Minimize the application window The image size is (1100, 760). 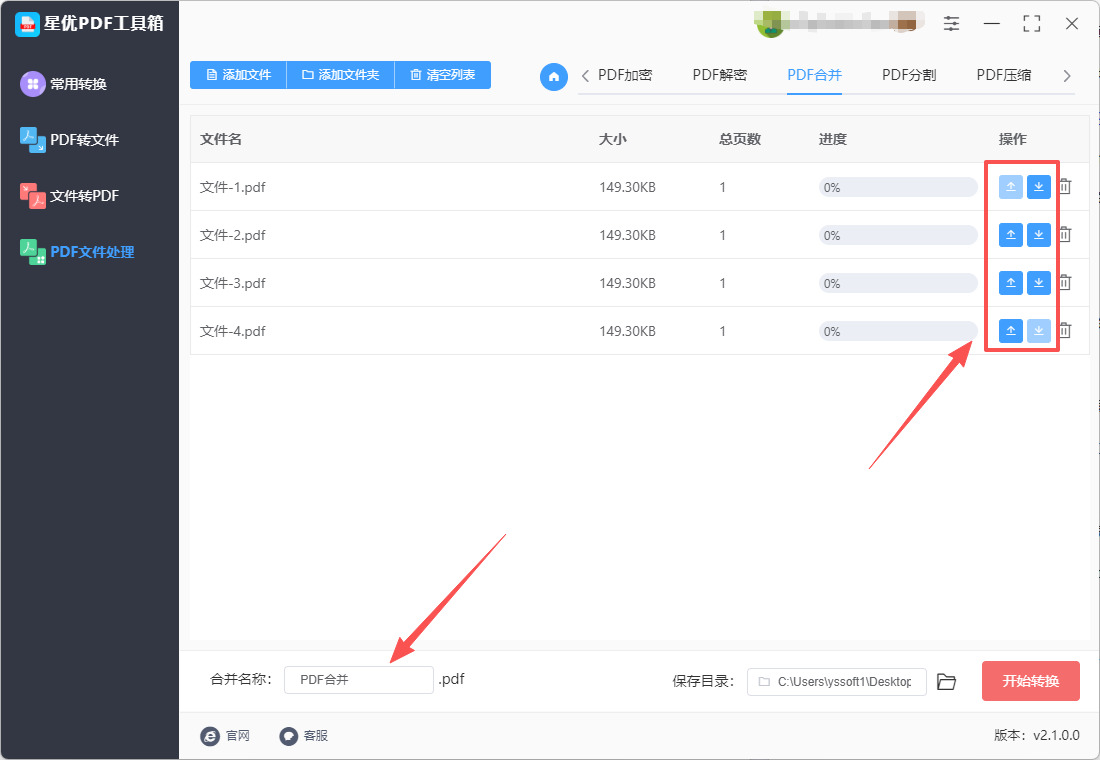point(992,23)
